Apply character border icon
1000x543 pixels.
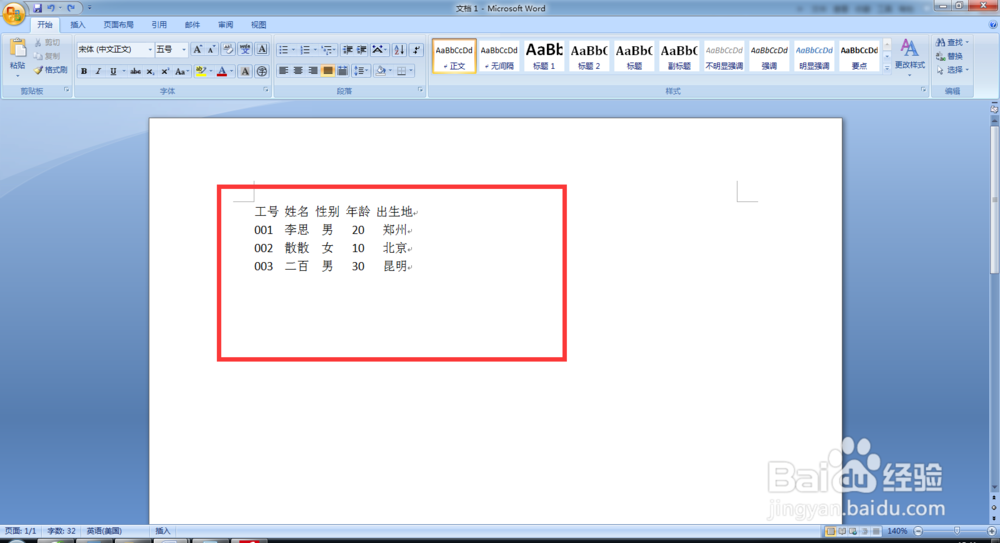click(262, 49)
